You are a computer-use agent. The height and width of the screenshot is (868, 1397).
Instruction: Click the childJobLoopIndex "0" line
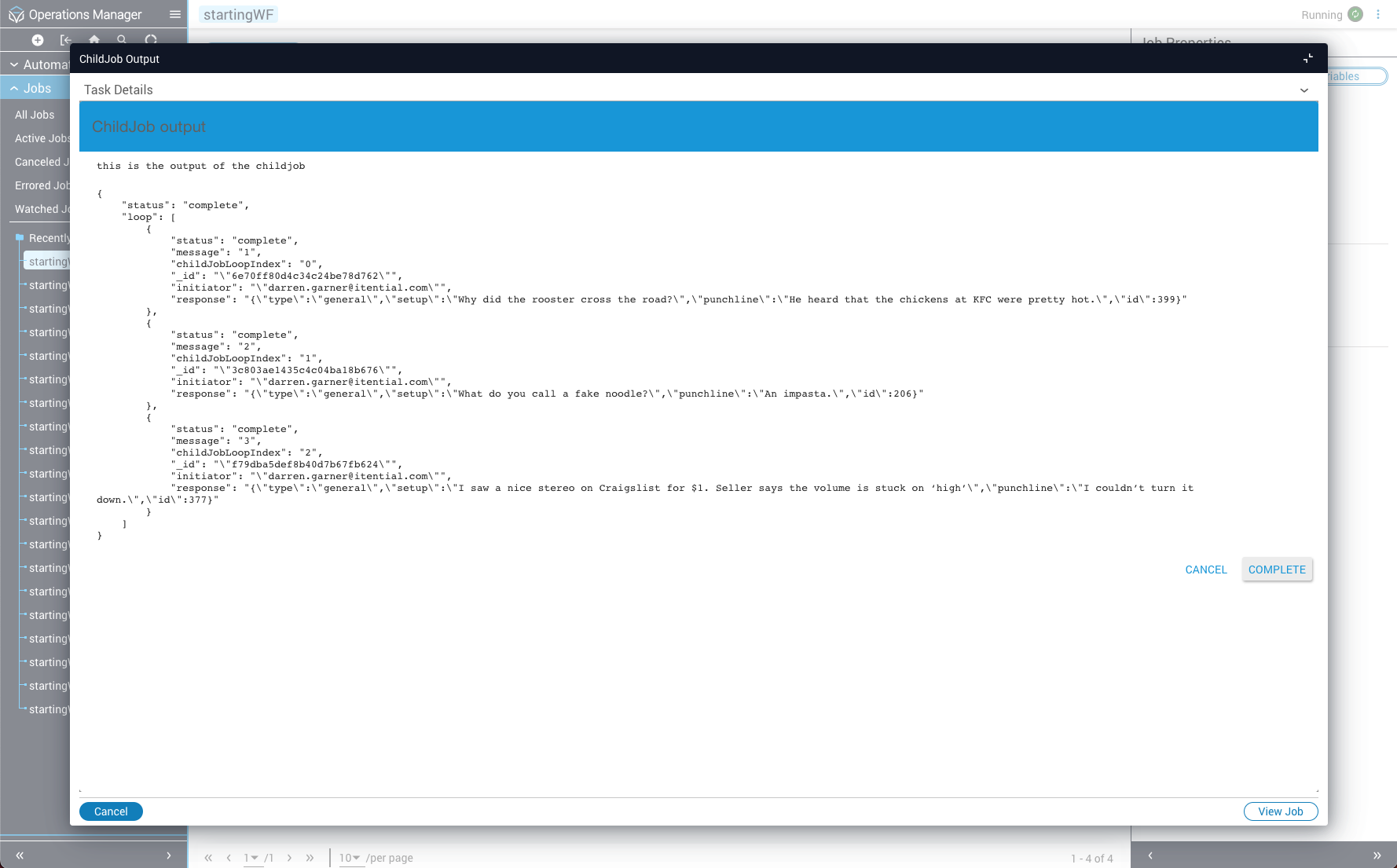[x=247, y=264]
